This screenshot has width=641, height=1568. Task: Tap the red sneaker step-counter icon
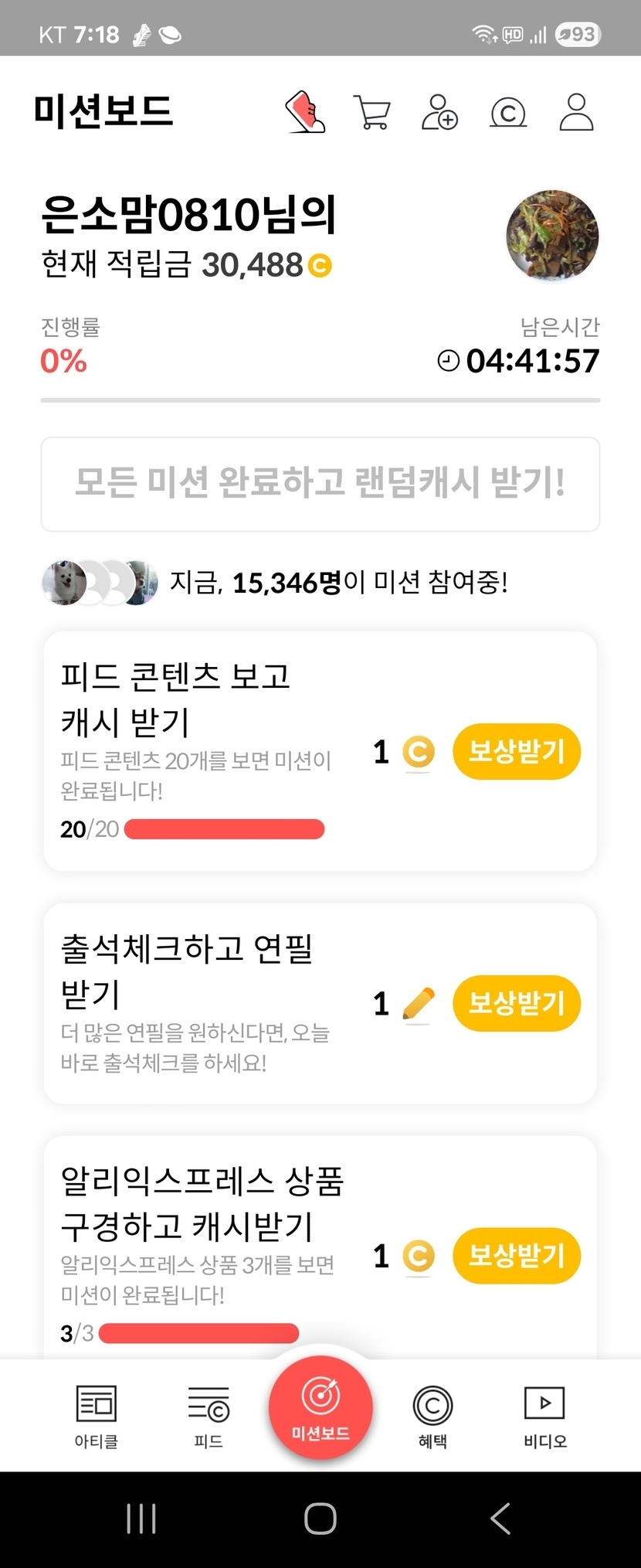point(305,113)
